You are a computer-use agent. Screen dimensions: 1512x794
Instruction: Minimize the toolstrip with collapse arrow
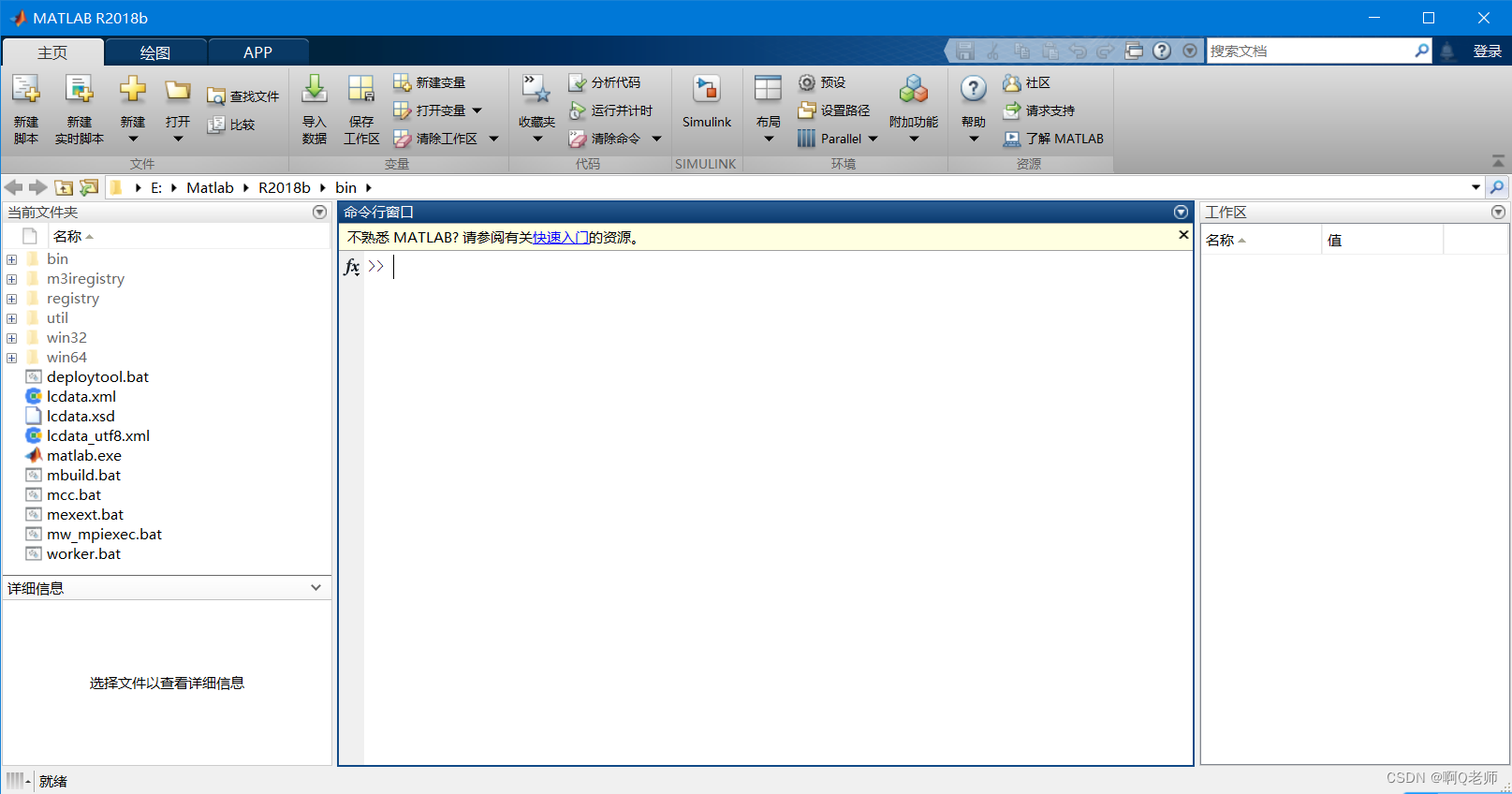1498,161
